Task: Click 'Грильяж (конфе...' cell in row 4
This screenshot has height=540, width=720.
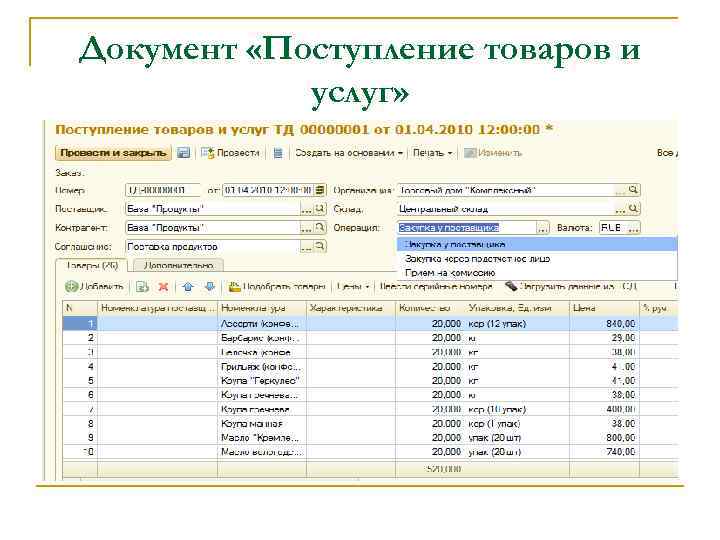Action: click(262, 366)
